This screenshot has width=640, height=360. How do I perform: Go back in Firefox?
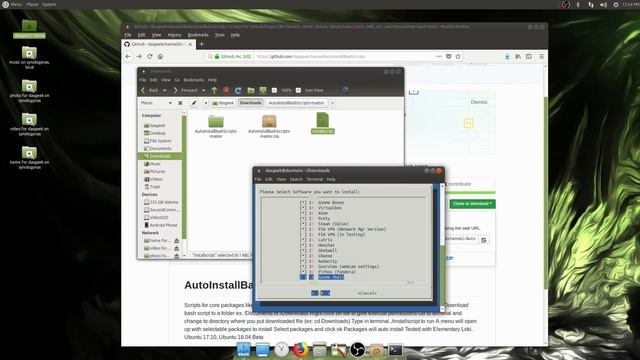click(x=128, y=57)
